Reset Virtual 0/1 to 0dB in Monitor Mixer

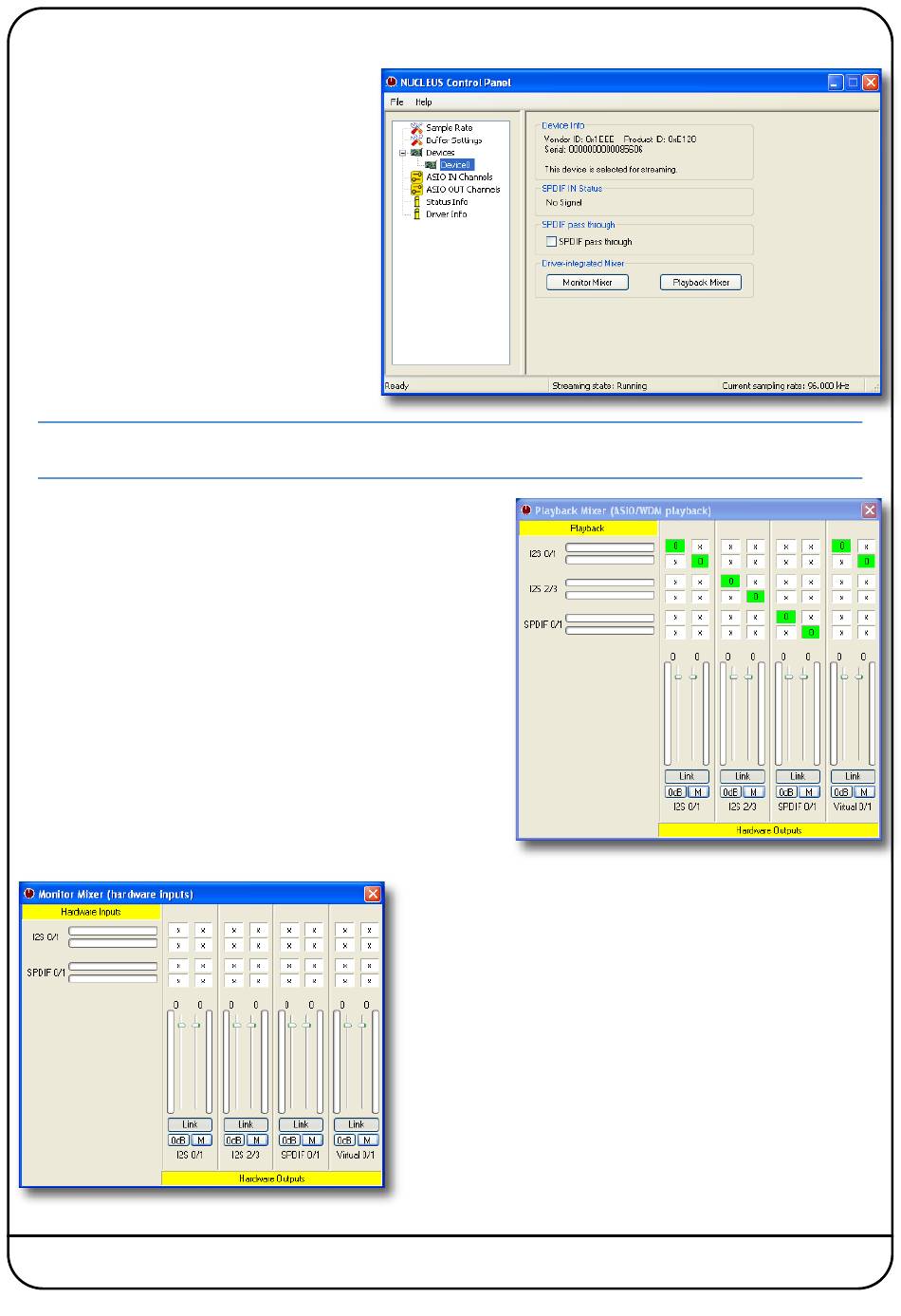[x=344, y=1140]
